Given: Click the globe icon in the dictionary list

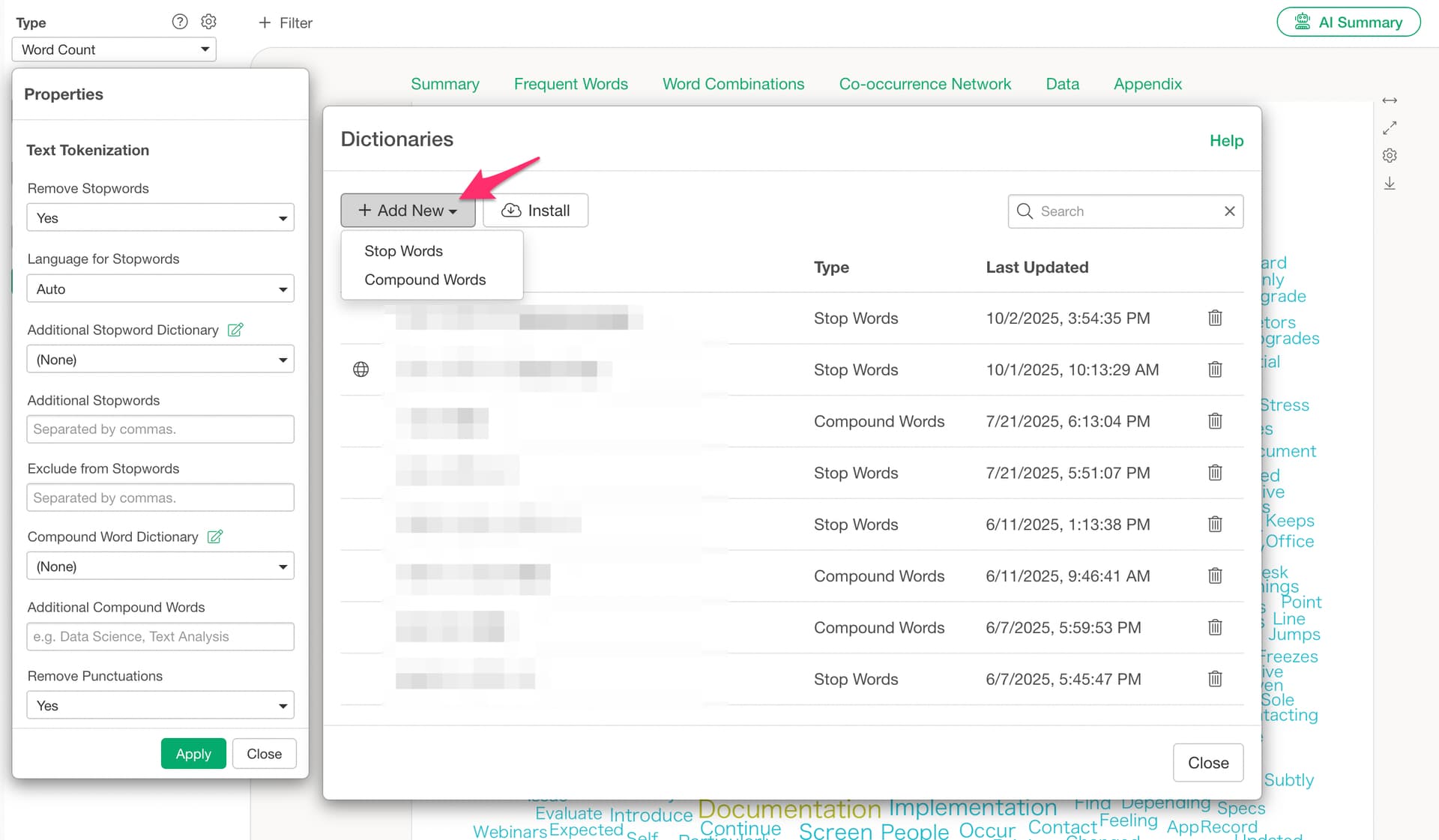Looking at the screenshot, I should [x=360, y=369].
